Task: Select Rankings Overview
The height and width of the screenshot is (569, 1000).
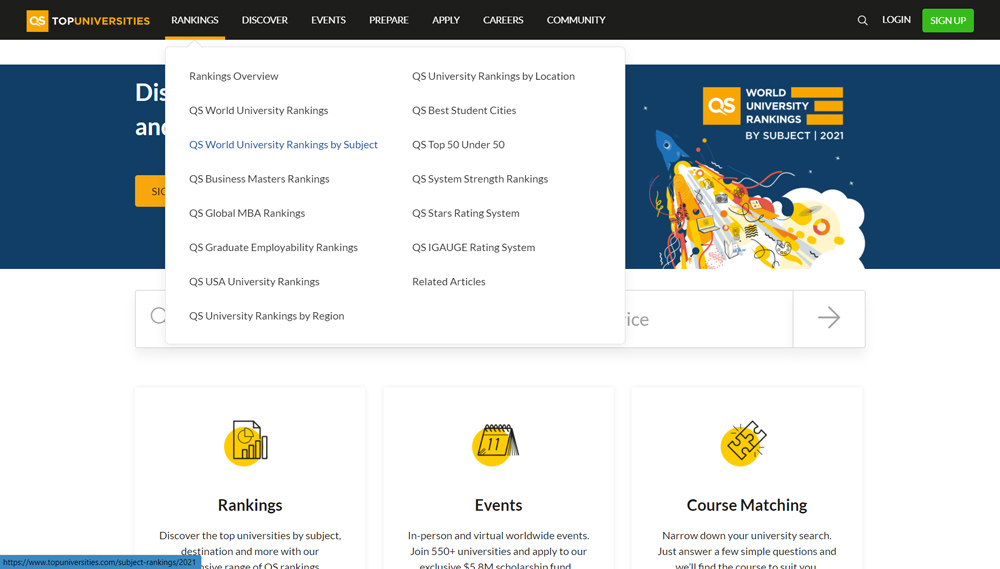Action: (233, 76)
